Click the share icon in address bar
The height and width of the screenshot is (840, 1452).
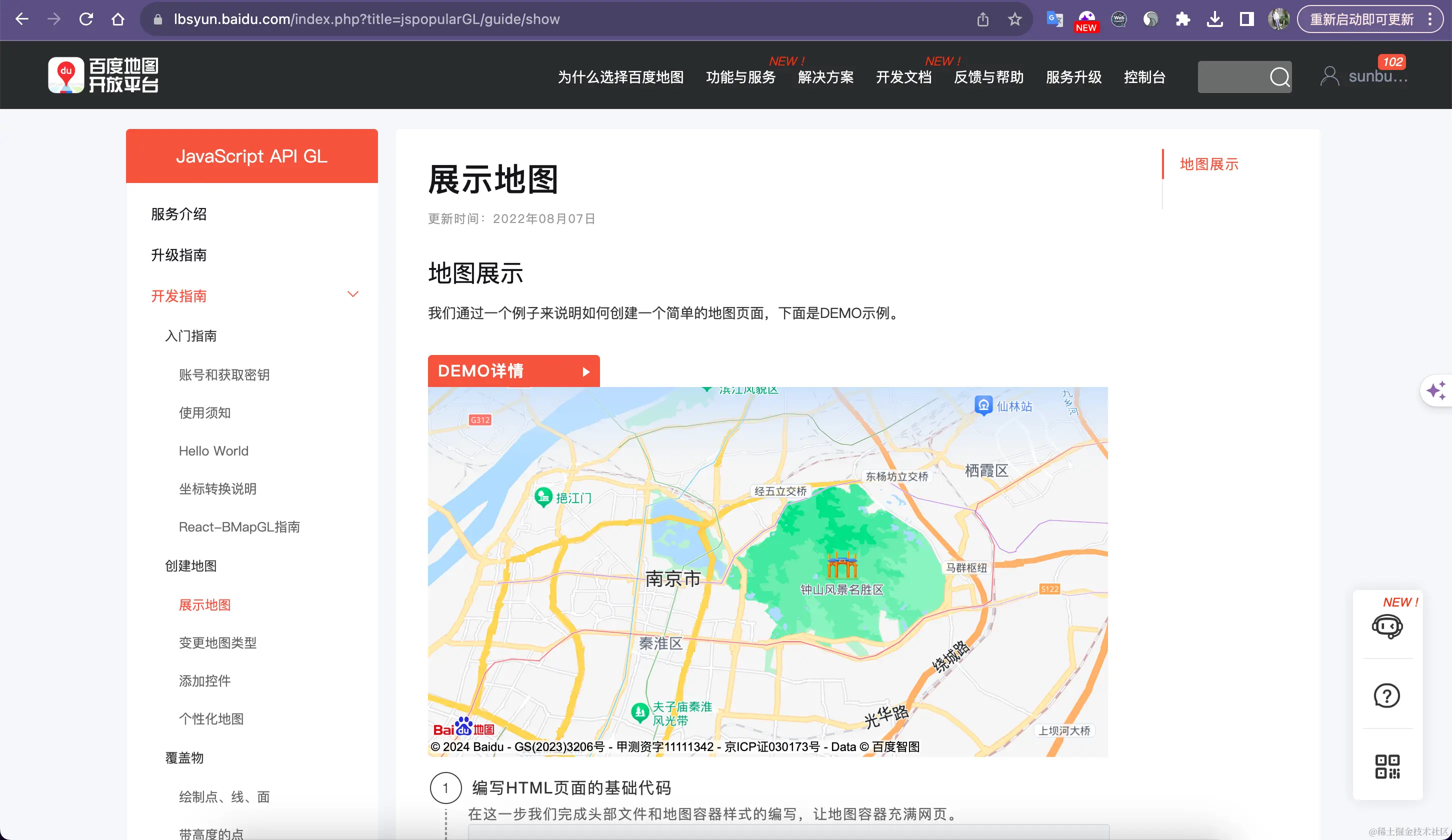[983, 19]
